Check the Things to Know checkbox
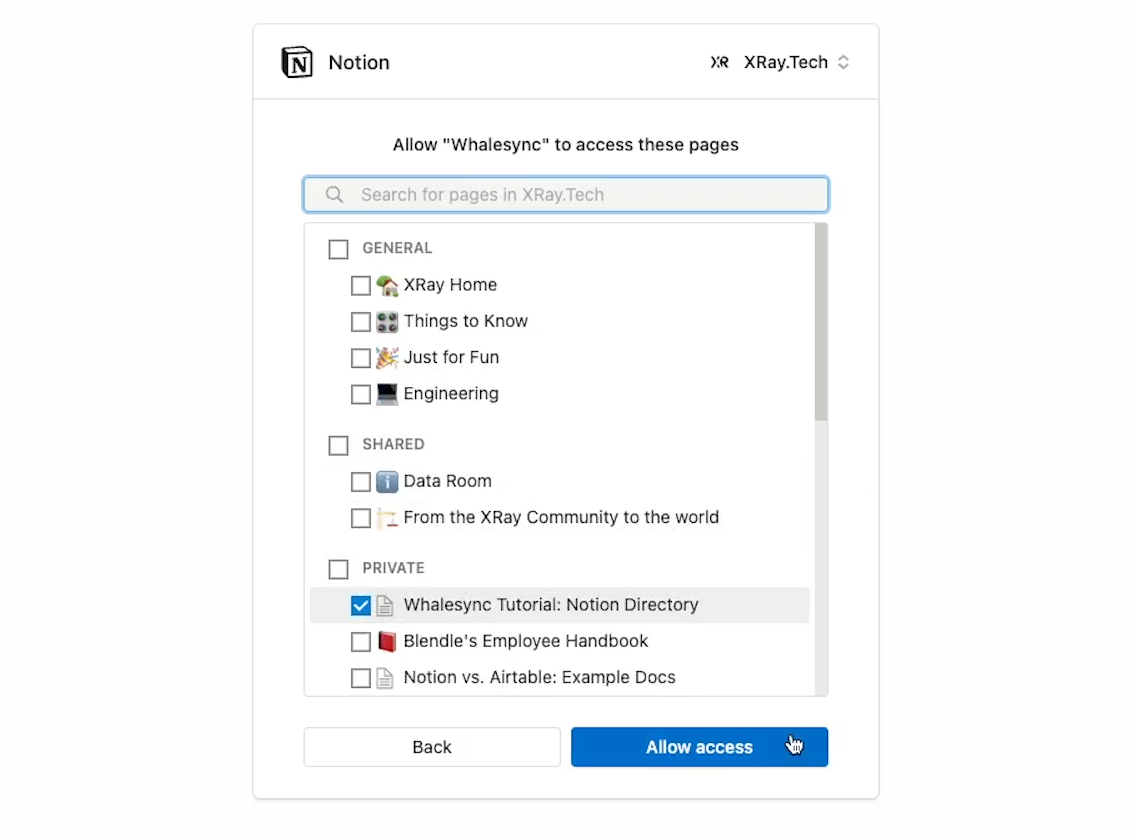 (360, 321)
